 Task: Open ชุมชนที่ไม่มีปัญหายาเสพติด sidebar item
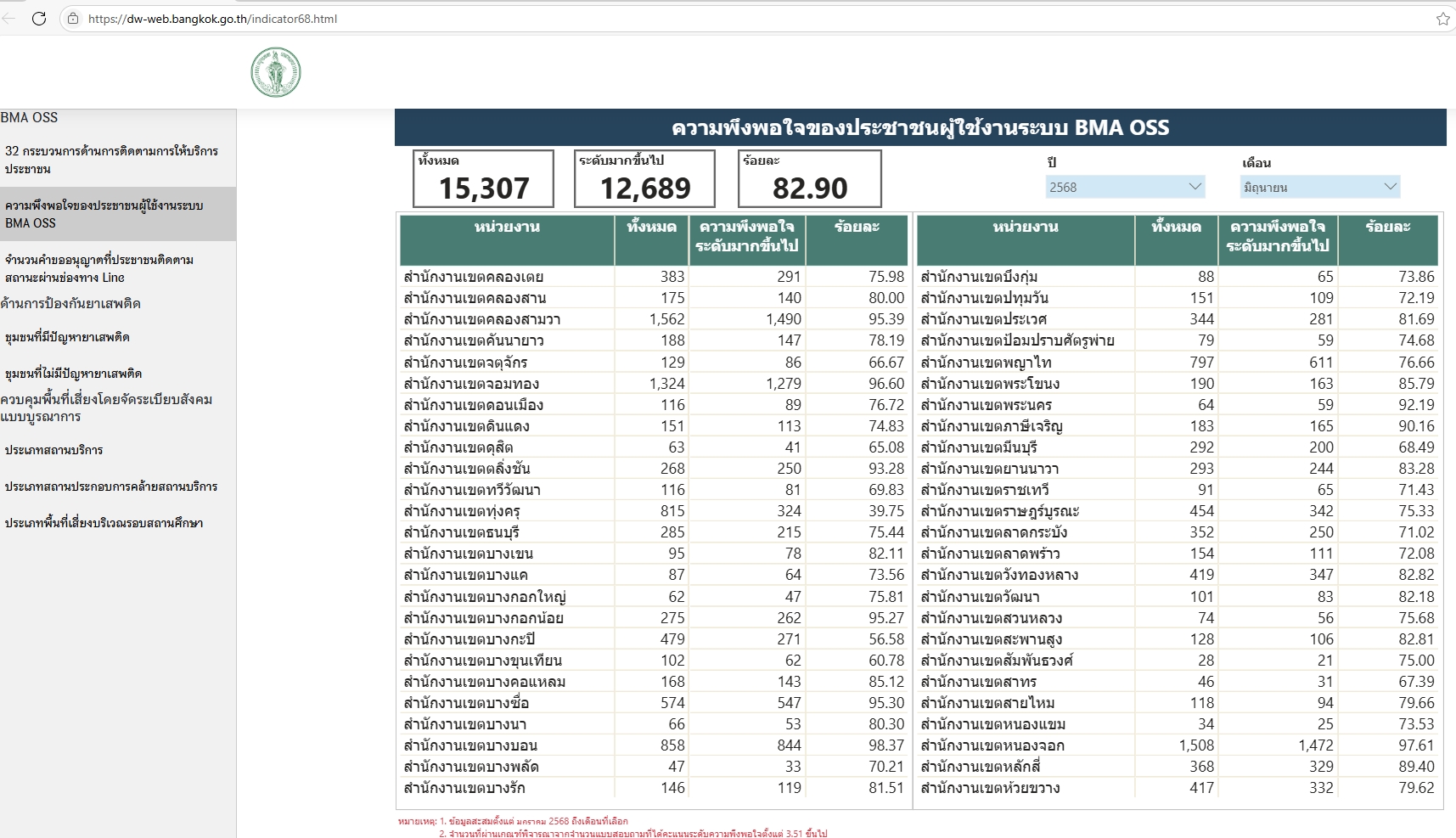point(118,374)
